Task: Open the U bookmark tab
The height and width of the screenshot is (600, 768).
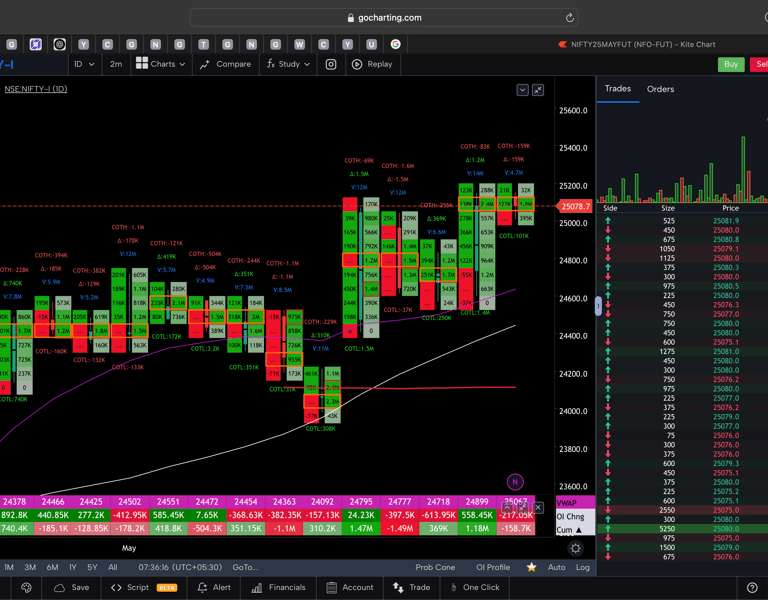Action: coord(371,45)
